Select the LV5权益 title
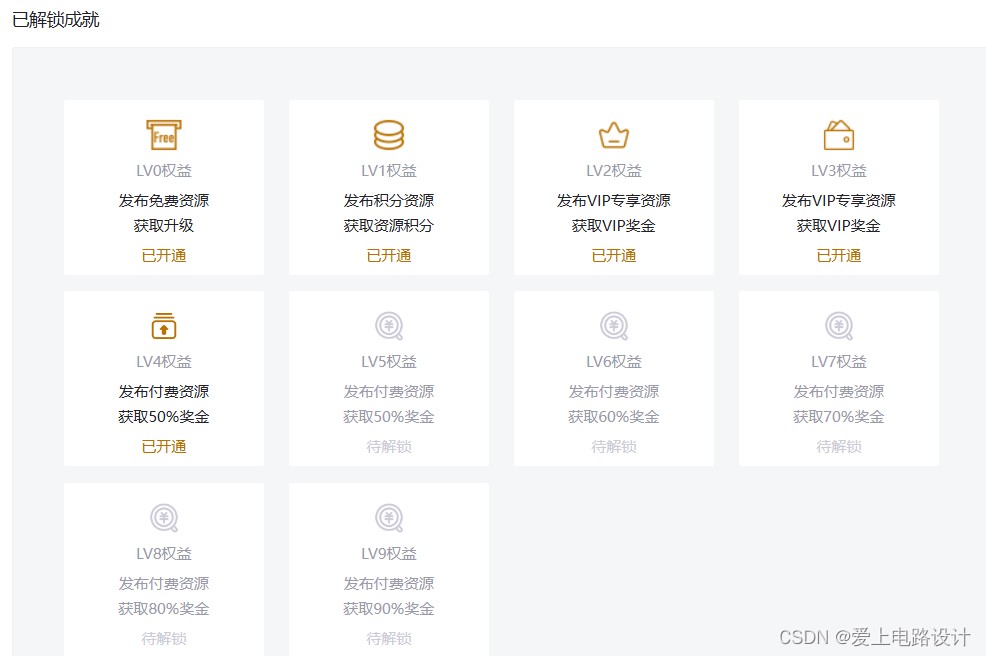 click(389, 362)
